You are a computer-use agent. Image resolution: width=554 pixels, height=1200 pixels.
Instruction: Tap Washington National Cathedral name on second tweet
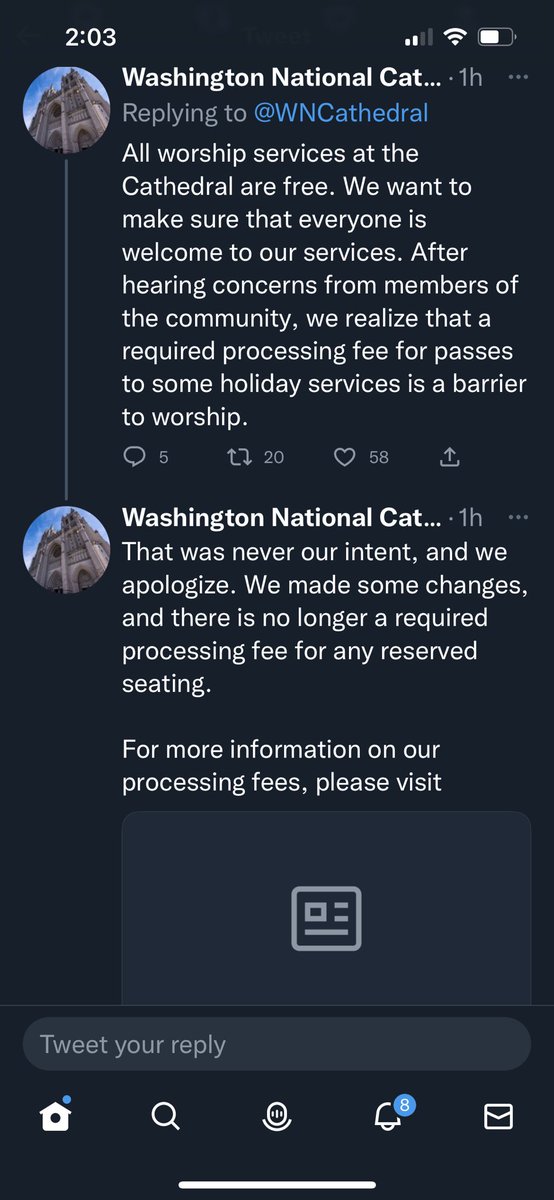coord(280,517)
